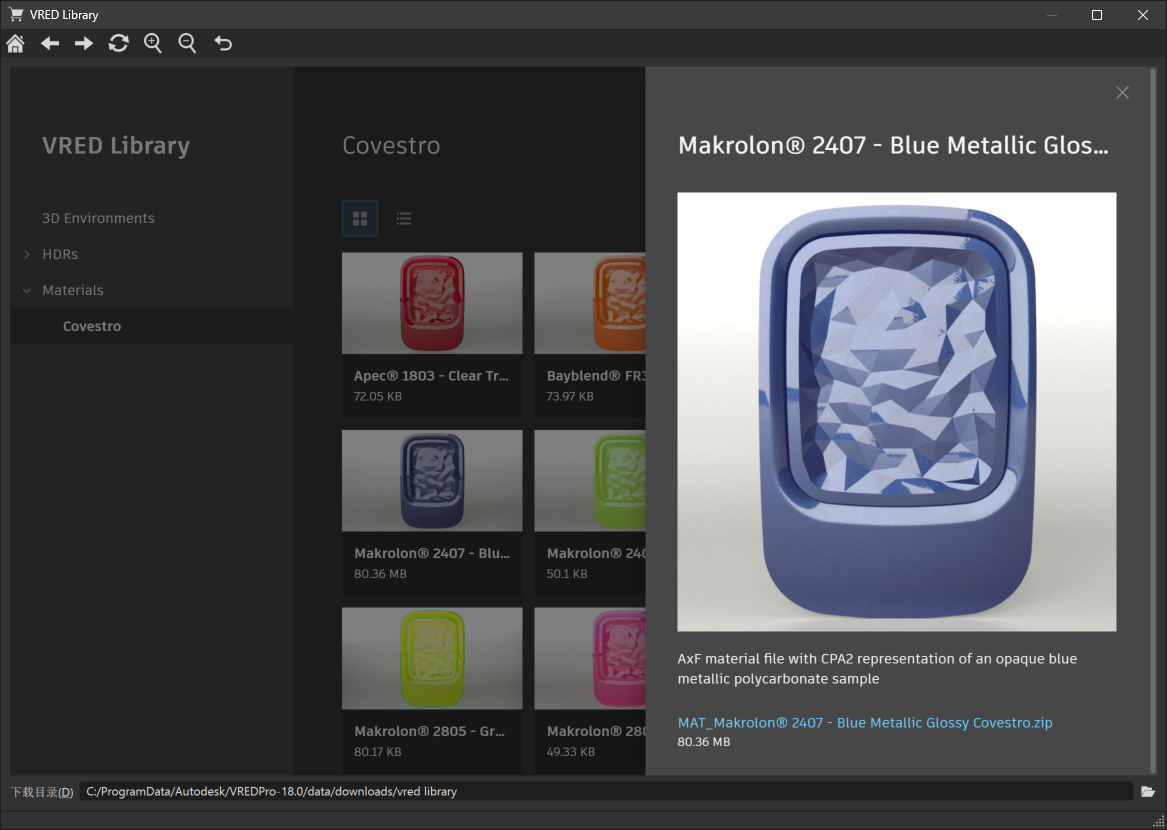1167x830 pixels.
Task: Click the 'Makrolon® 2407 - Blu...' card title
Action: point(432,553)
